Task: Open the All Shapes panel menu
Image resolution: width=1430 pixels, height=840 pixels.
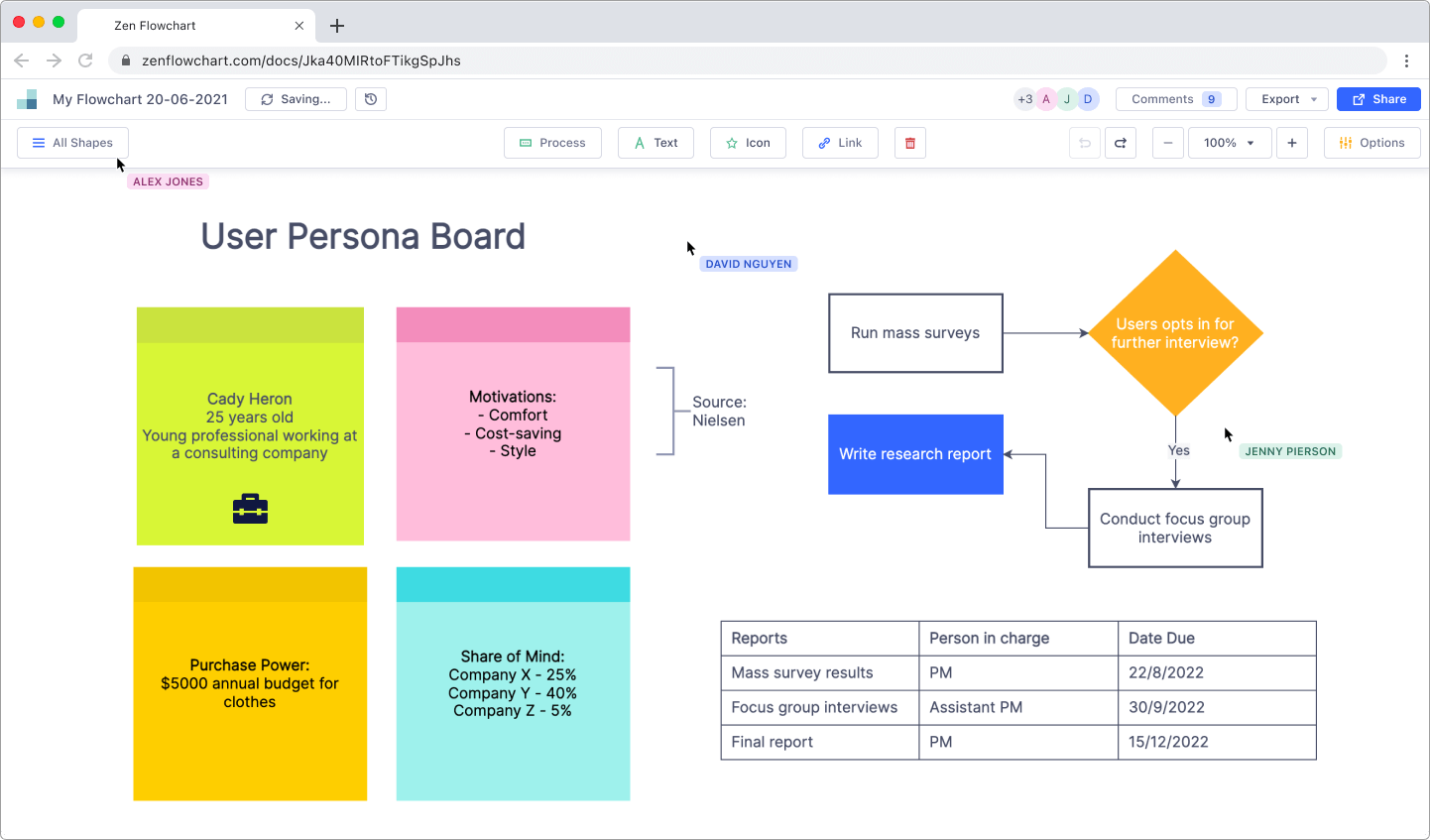Action: [x=72, y=143]
